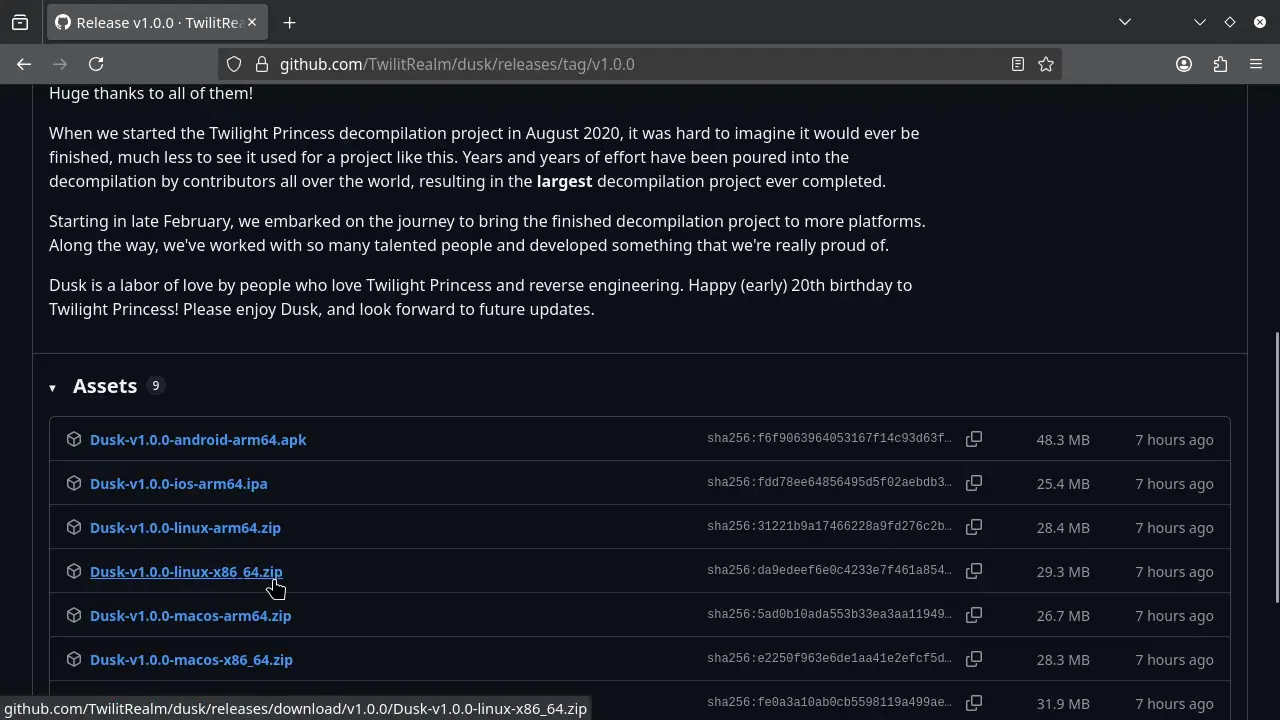
Task: Go back to the previous page
Action: pyautogui.click(x=24, y=64)
